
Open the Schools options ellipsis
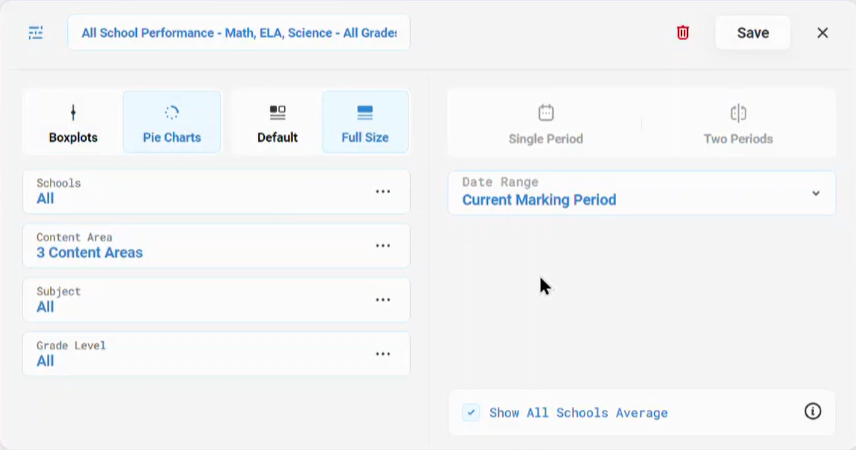(383, 191)
